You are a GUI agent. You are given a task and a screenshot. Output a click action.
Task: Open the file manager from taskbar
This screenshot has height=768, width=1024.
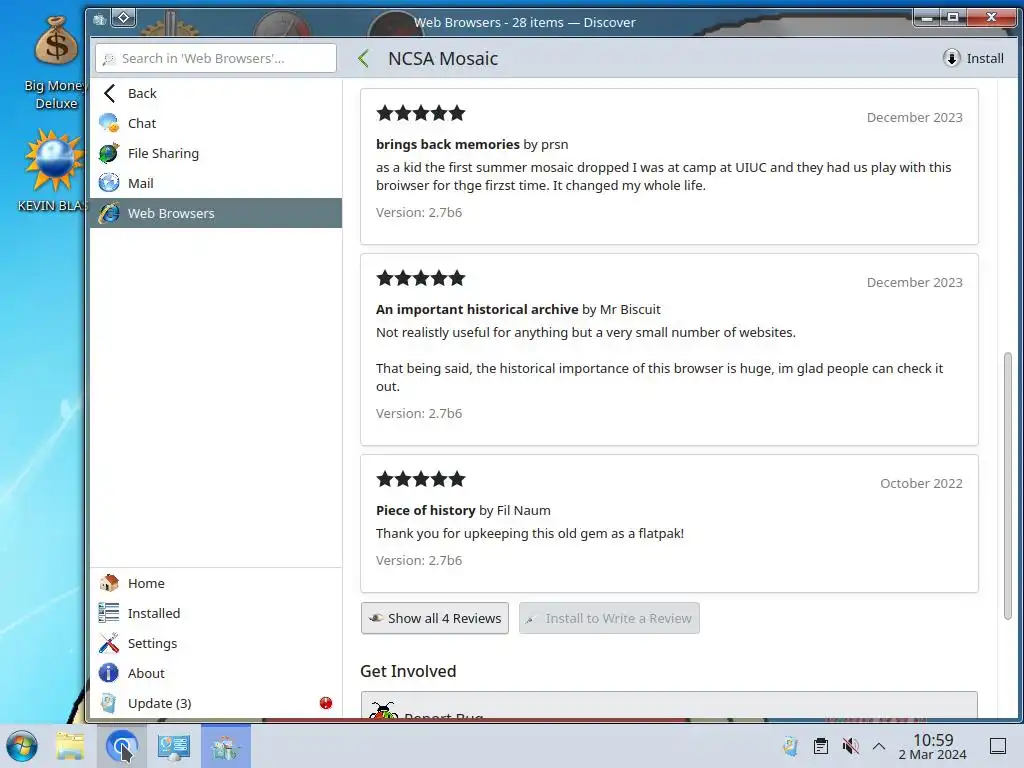point(70,746)
